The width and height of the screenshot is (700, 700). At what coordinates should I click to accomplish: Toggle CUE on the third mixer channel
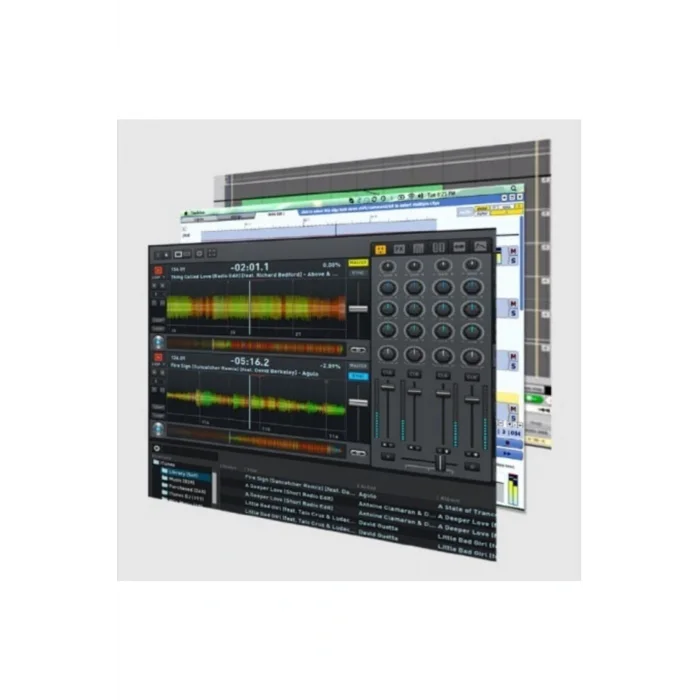(x=442, y=375)
